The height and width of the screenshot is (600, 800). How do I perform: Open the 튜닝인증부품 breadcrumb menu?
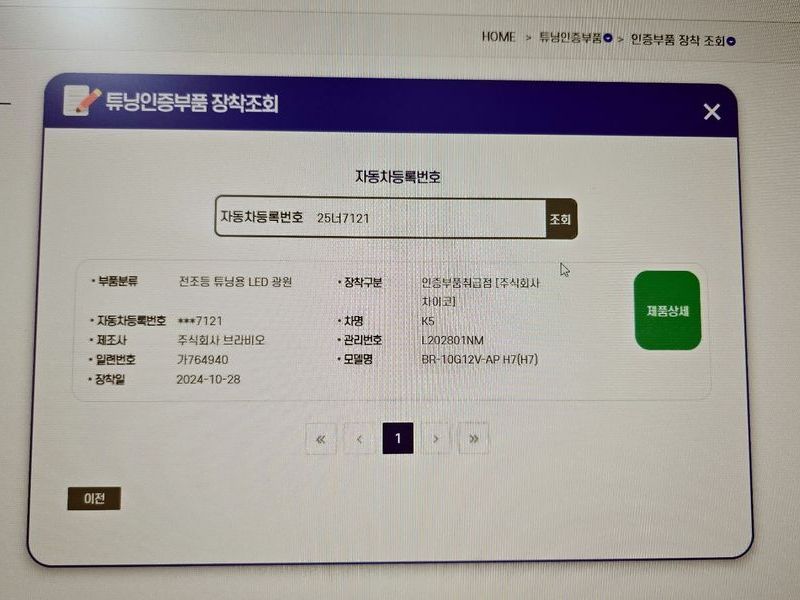569,38
